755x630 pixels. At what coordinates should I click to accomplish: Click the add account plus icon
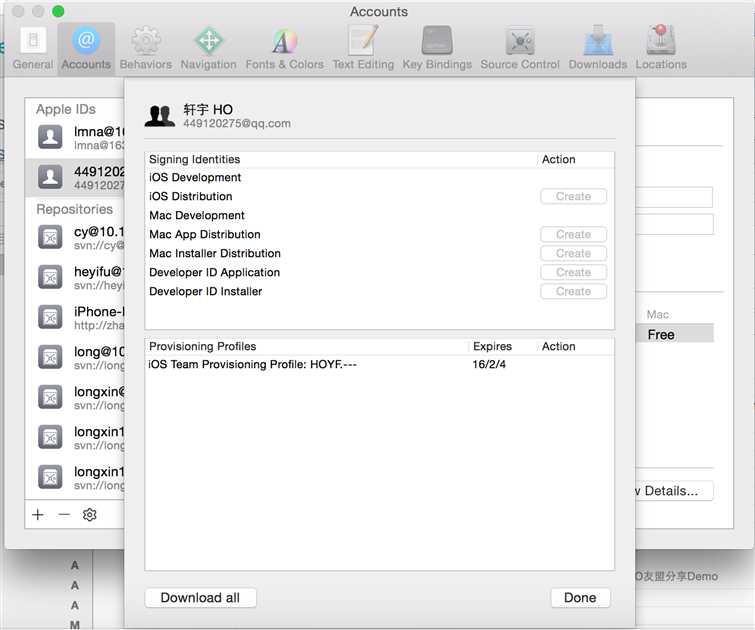[x=38, y=514]
